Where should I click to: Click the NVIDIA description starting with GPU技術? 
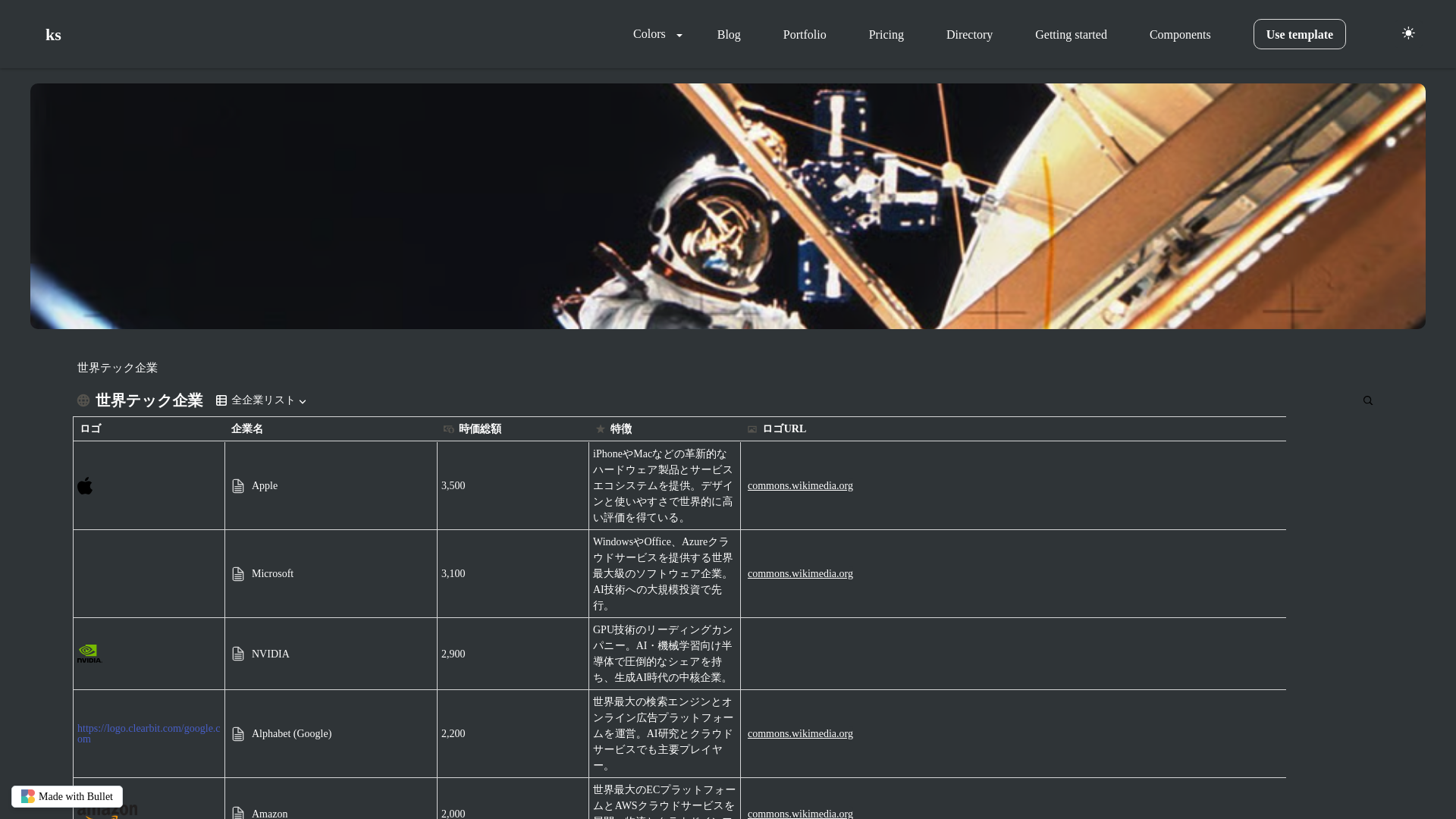coord(664,654)
